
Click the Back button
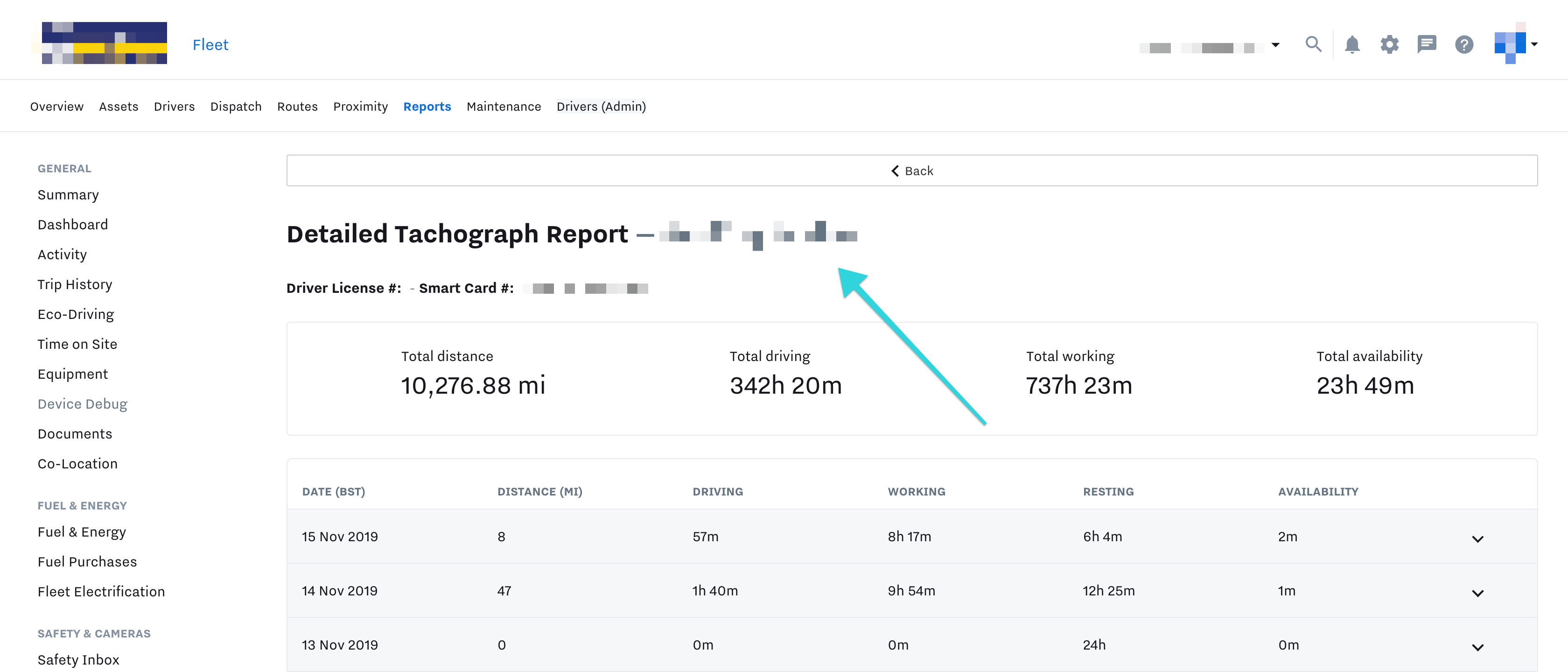[x=911, y=170]
